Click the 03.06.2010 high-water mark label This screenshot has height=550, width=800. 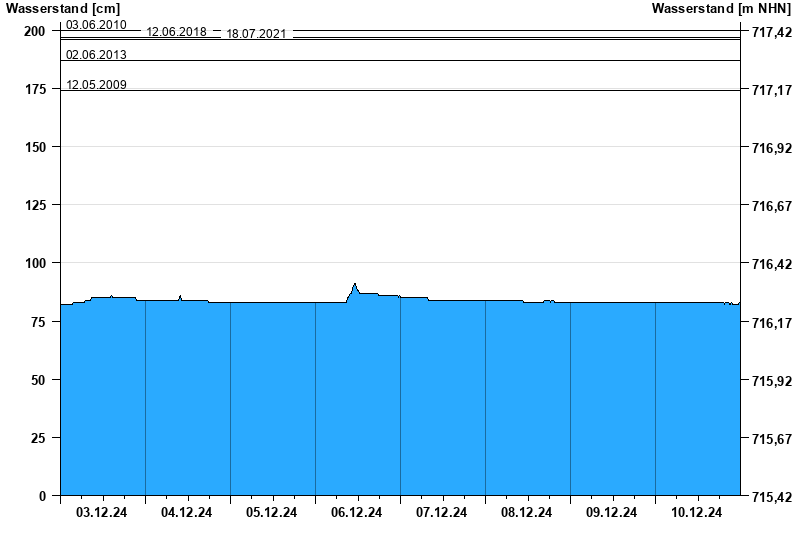click(x=96, y=24)
